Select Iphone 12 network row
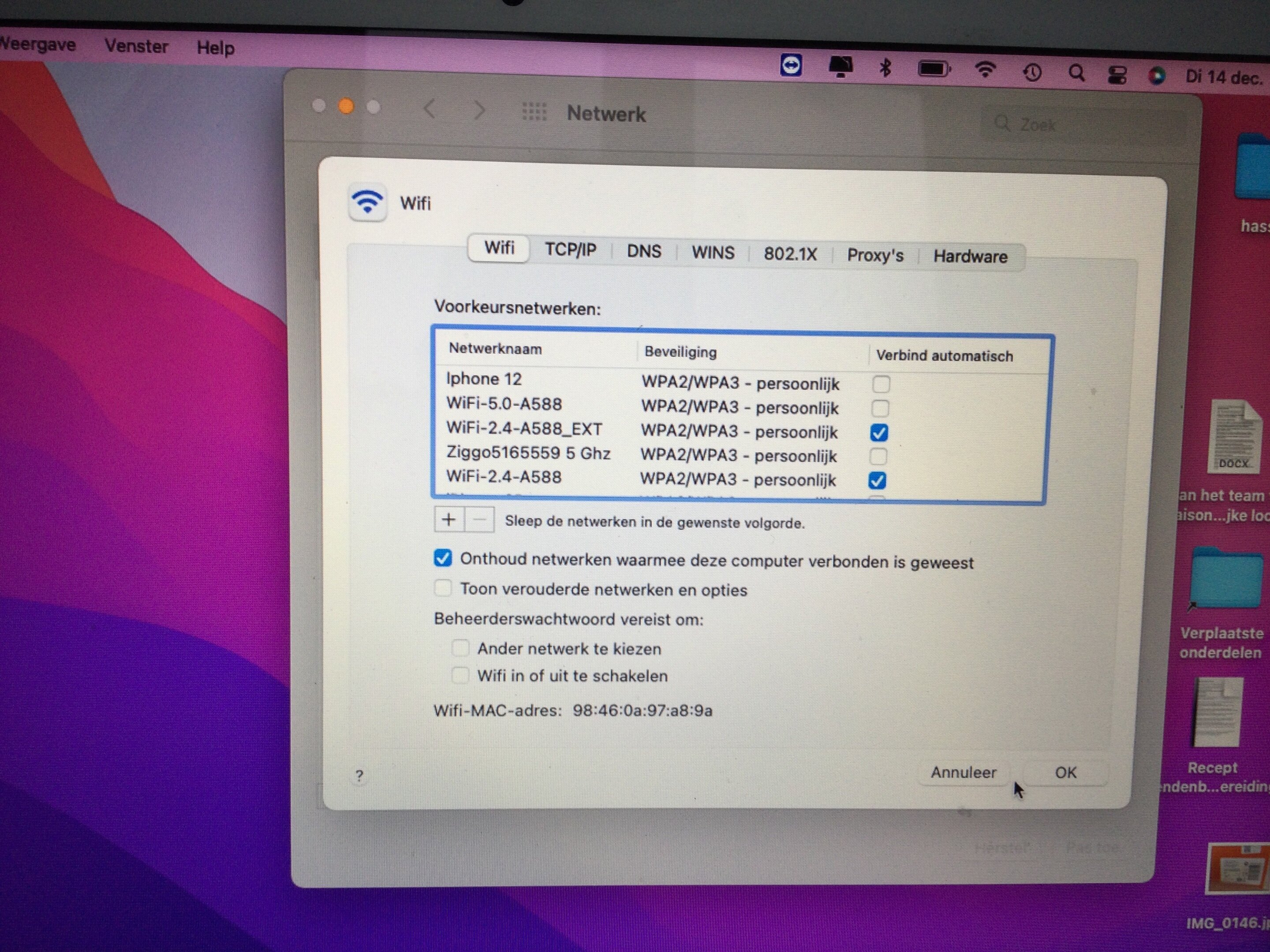This screenshot has width=1270, height=952. click(742, 382)
